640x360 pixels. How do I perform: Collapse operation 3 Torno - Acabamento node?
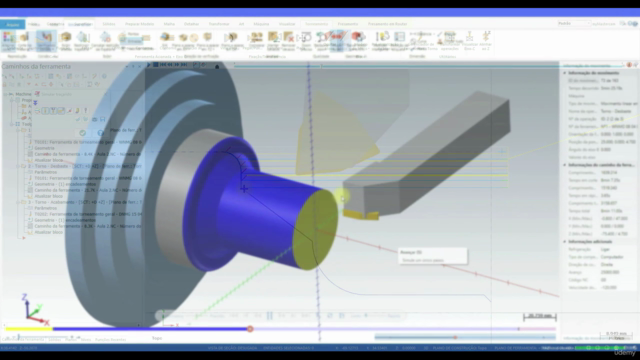pos(18,202)
